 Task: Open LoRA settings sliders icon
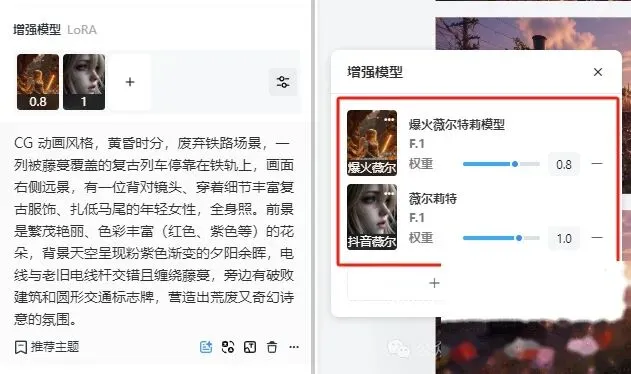283,82
